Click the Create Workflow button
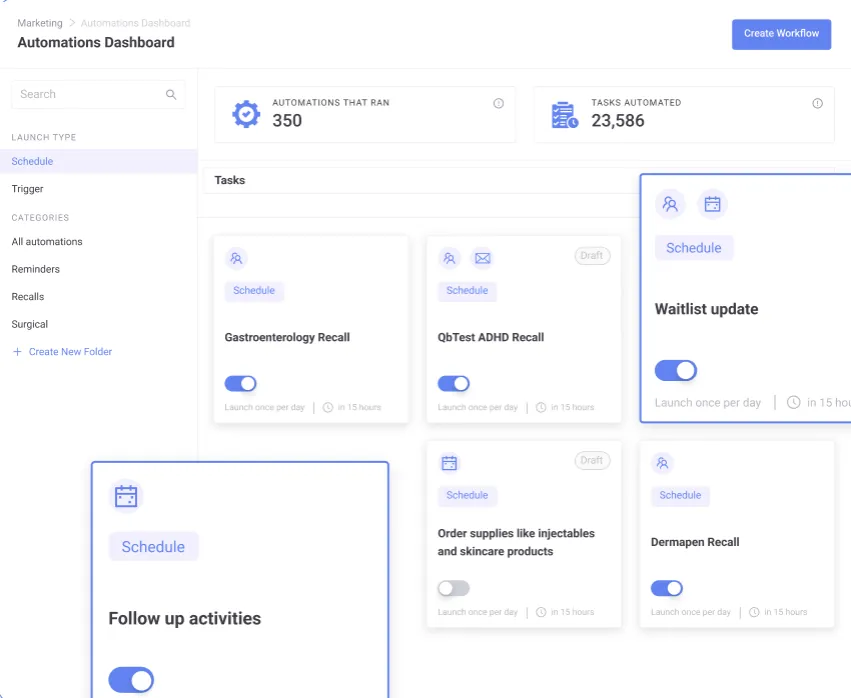 click(781, 33)
